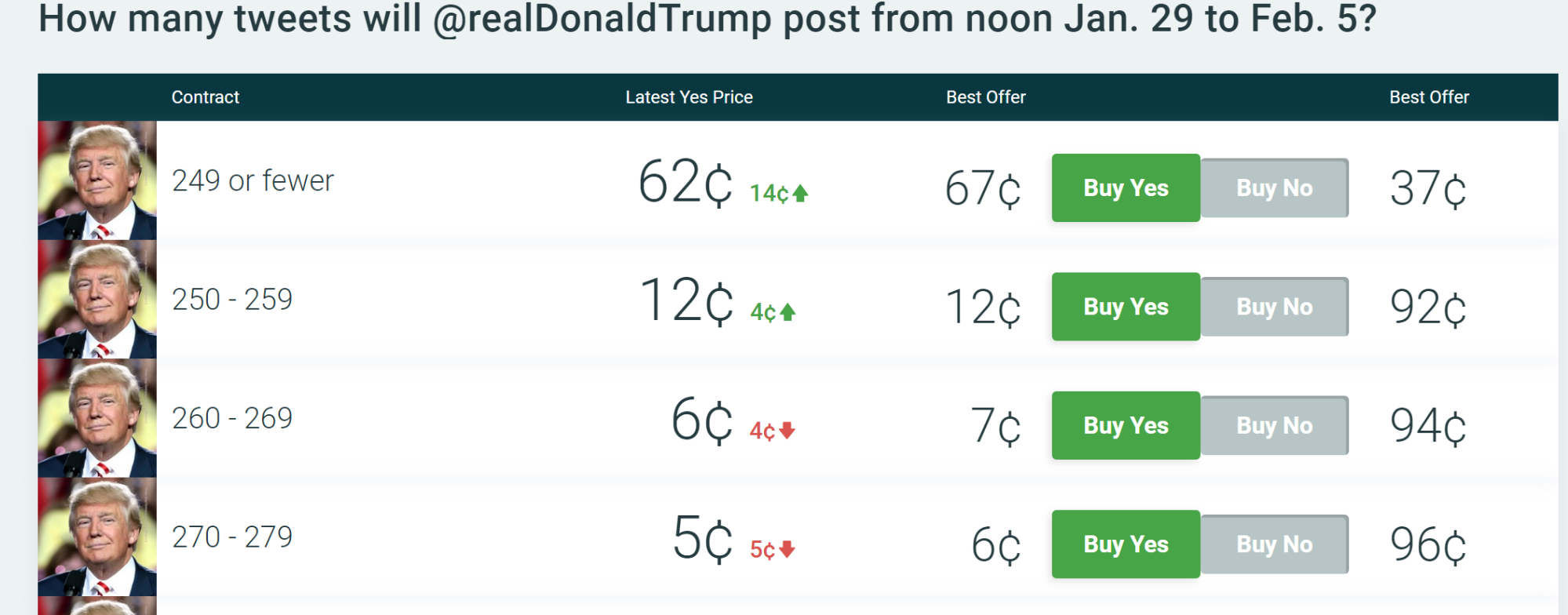This screenshot has height=615, width=1568.
Task: Open the 260 - 269 contract thumbnail
Action: coord(97,418)
